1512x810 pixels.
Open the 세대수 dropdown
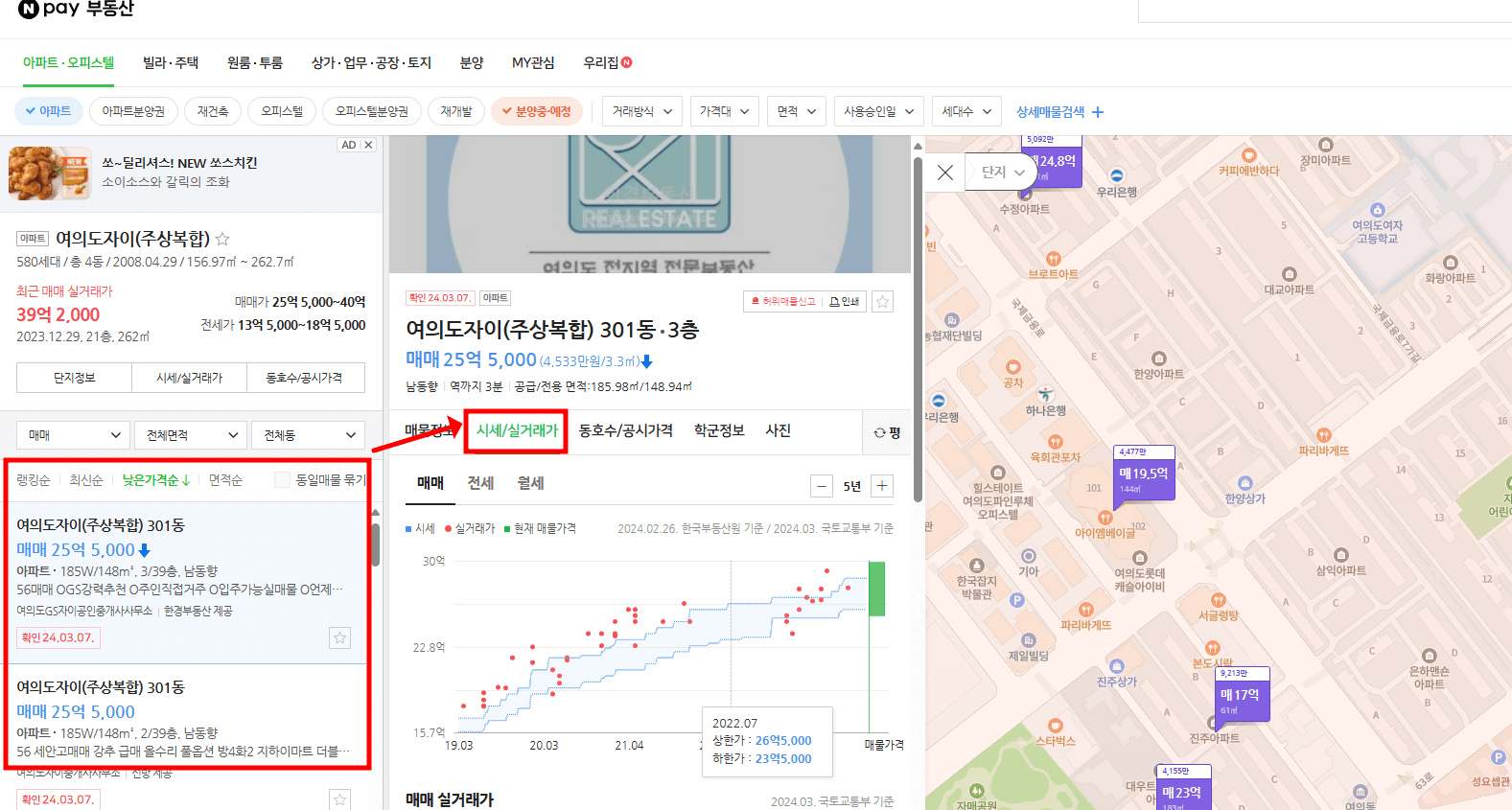click(x=966, y=111)
